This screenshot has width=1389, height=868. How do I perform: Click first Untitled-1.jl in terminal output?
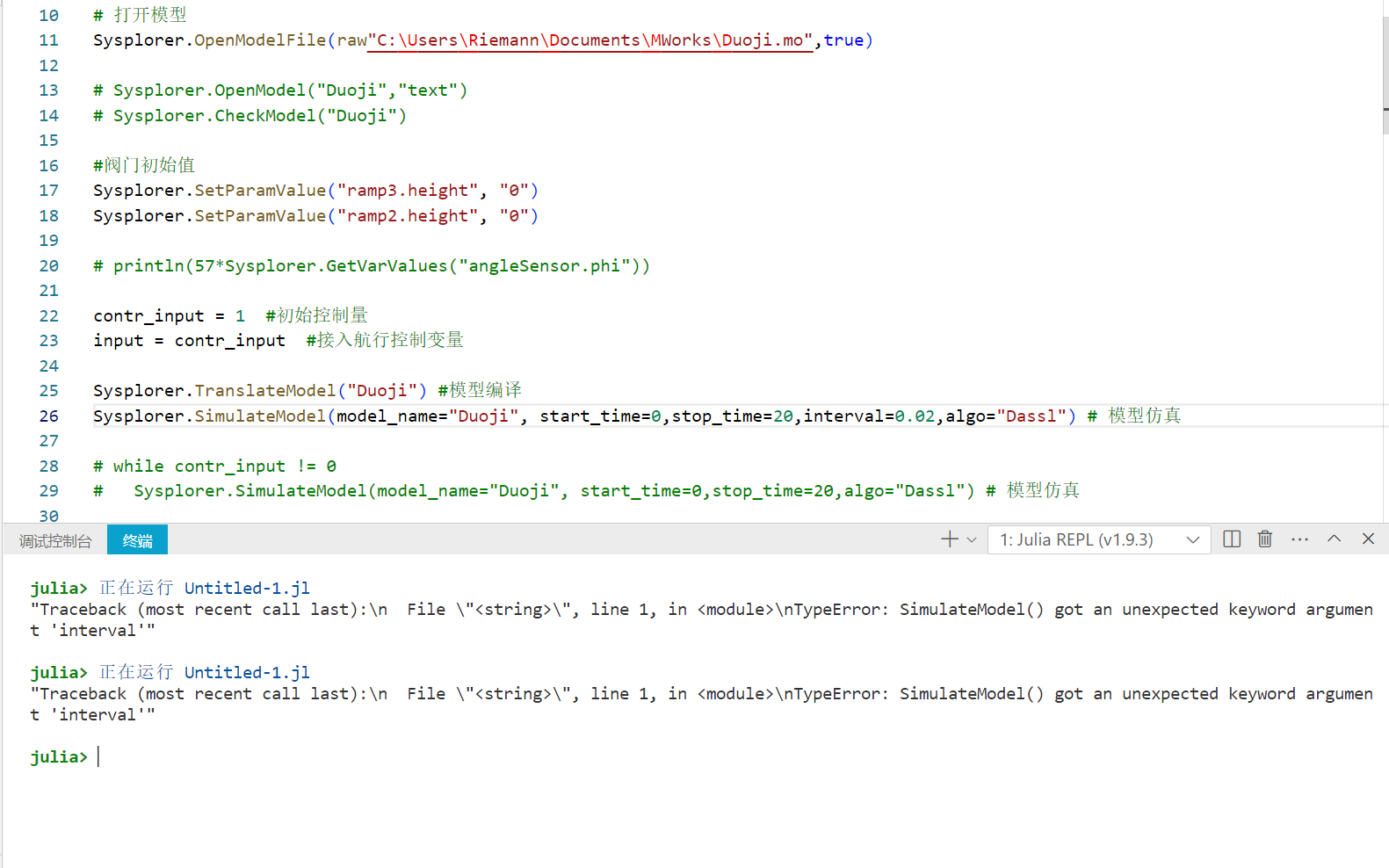(247, 588)
